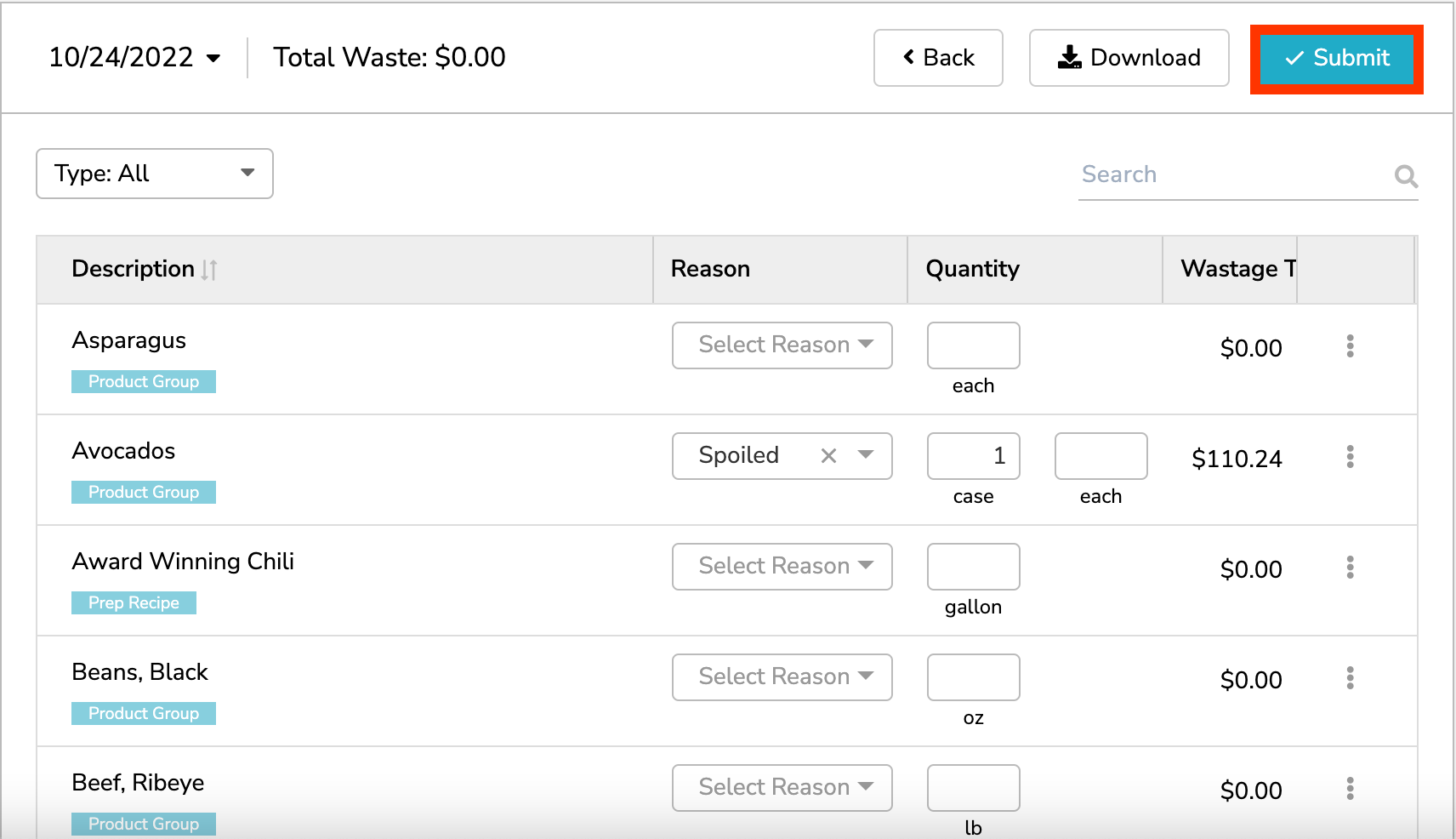Click the Back button
The height and width of the screenshot is (839, 1456).
[x=938, y=57]
